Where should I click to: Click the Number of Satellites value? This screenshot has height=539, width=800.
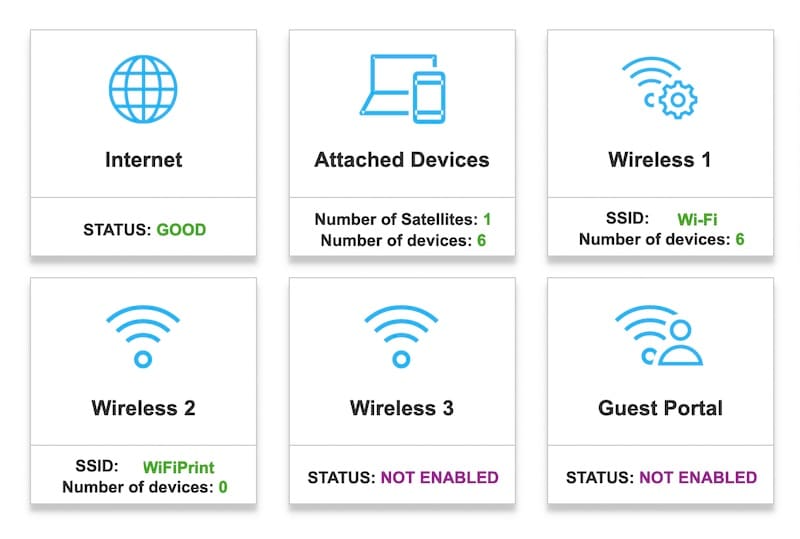click(x=487, y=219)
